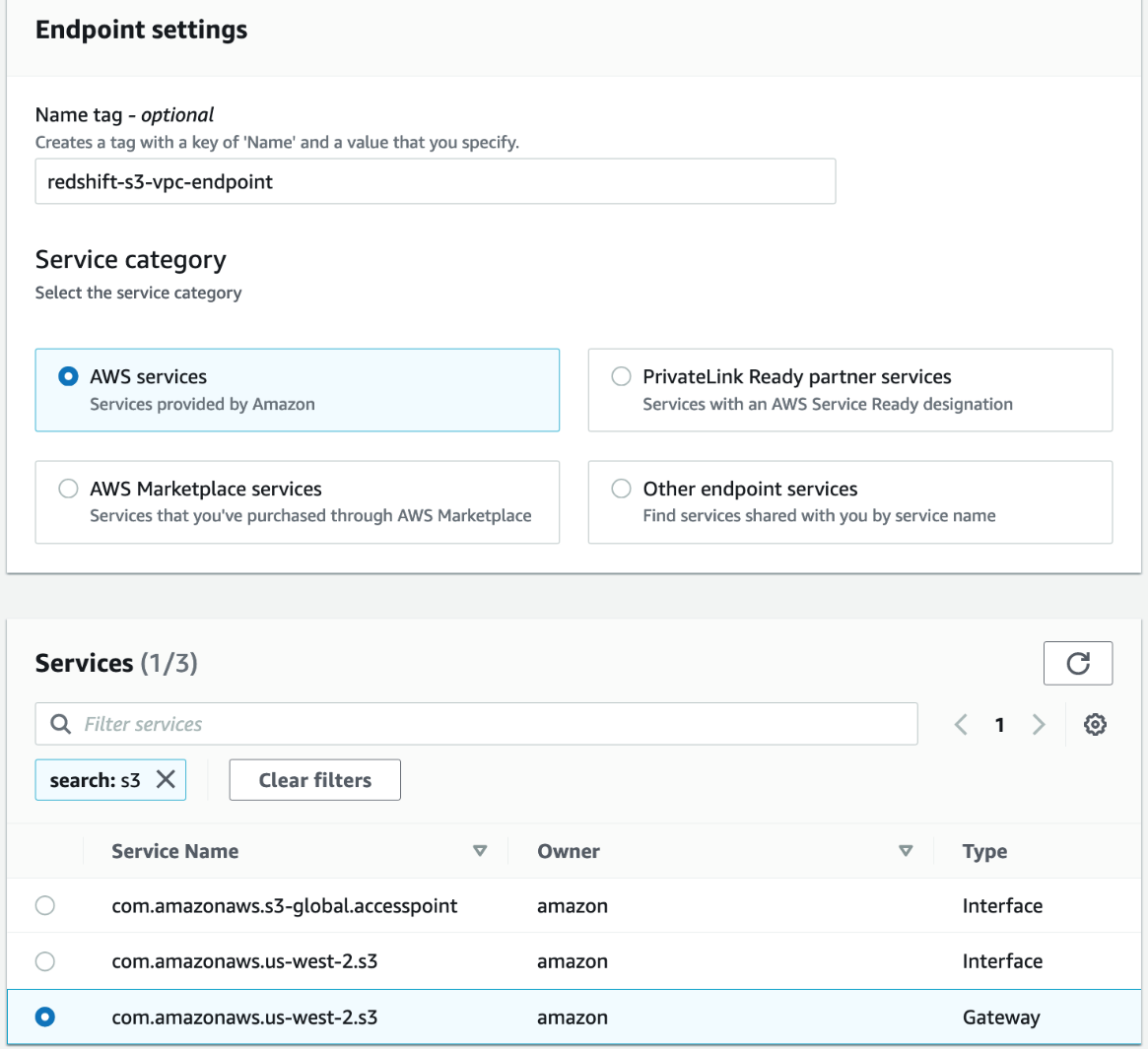Viewport: 1148px width, 1049px height.
Task: Edit the Name tag input field
Action: (435, 181)
